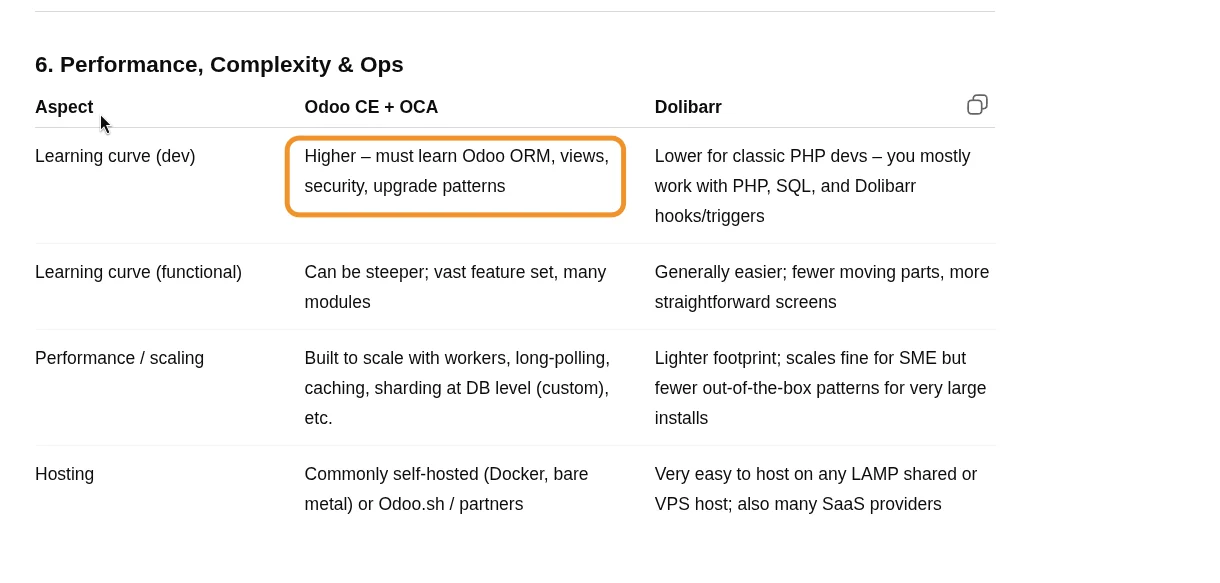Select the Hosting row label

point(64,474)
